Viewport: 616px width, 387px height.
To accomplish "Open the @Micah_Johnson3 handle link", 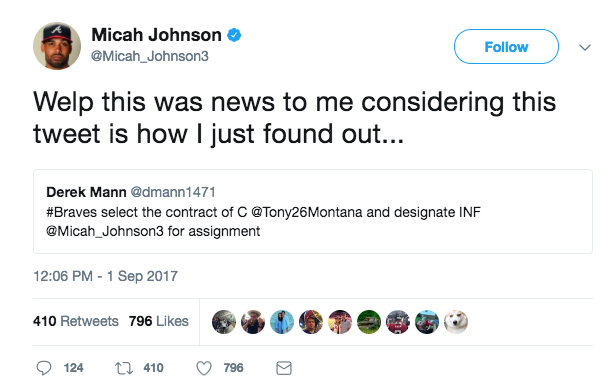I will 150,56.
